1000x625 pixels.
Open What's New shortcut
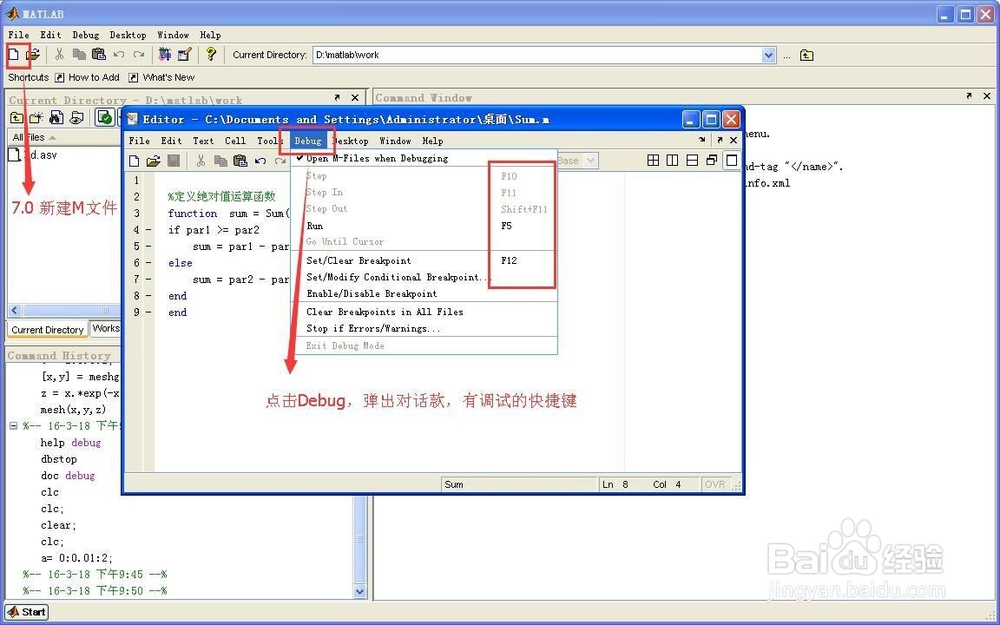(x=161, y=77)
